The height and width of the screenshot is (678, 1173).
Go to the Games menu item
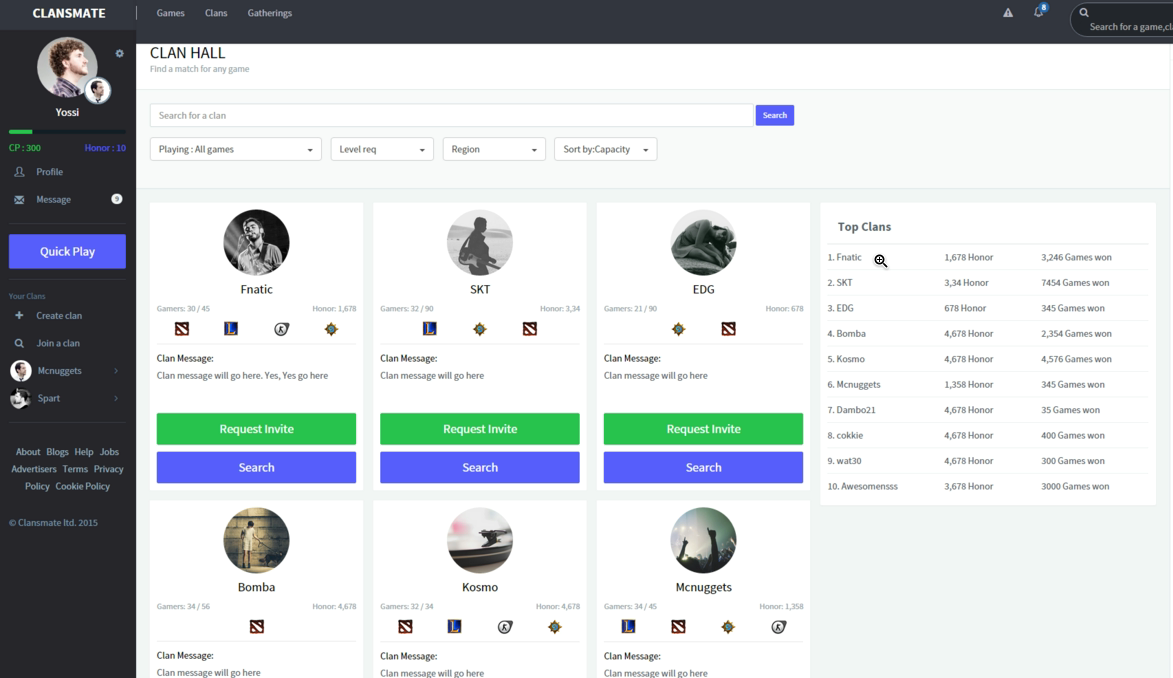tap(171, 13)
